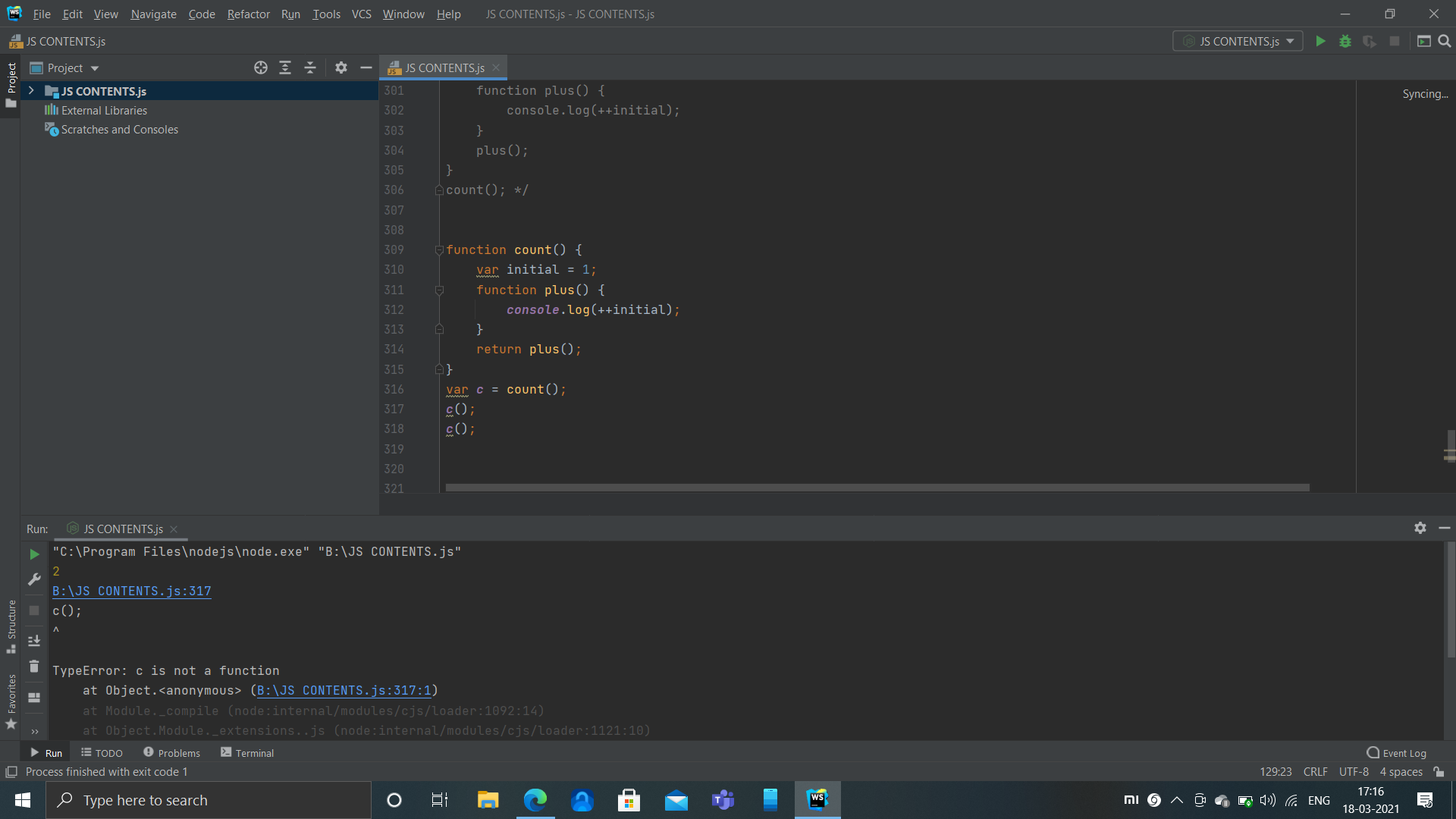Toggle Structure tool window side tab
The width and height of the screenshot is (1456, 819).
point(11,626)
